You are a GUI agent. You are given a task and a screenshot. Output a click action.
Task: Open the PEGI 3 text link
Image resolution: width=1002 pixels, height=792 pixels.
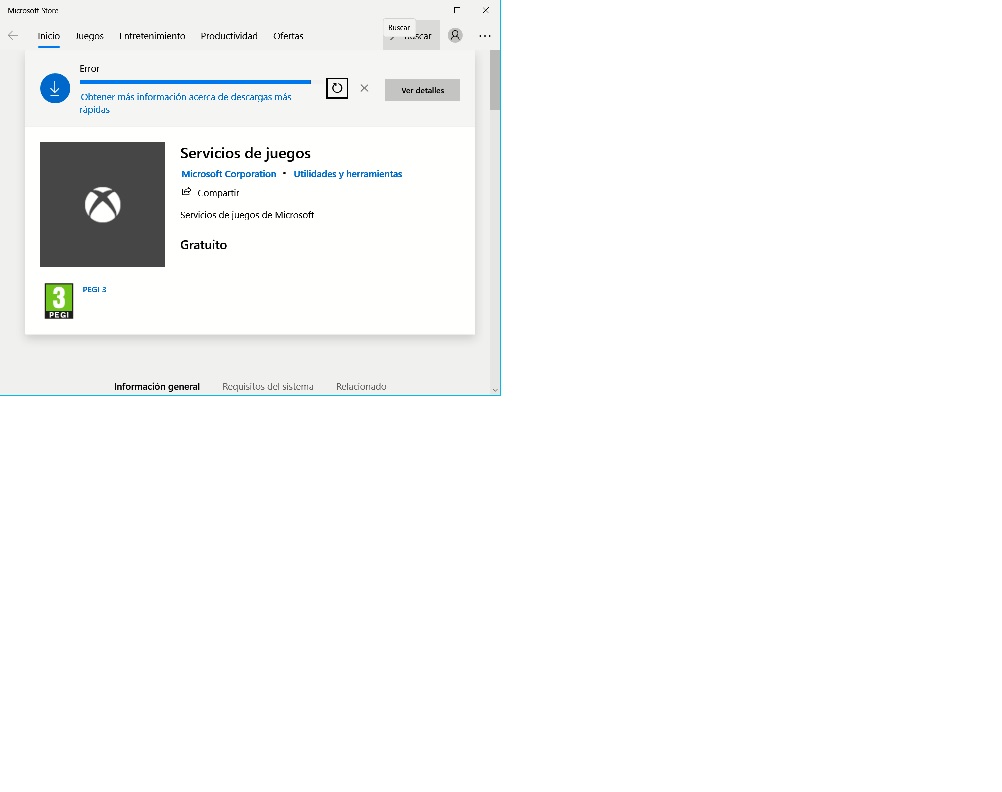pos(95,290)
